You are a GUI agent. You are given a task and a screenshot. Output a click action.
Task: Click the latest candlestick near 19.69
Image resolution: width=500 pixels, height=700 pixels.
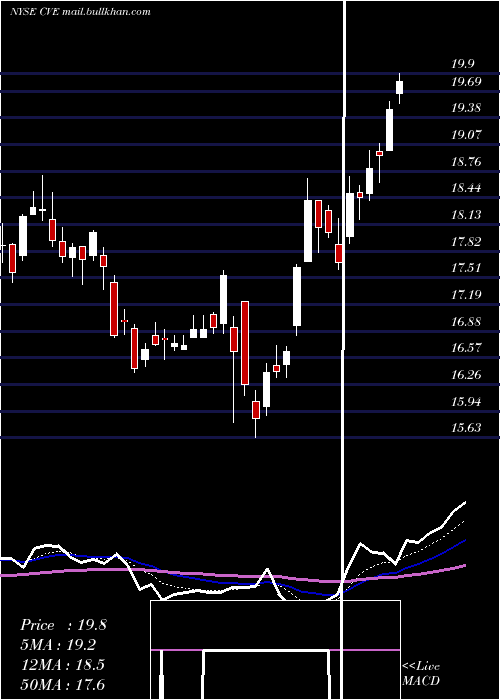400,87
